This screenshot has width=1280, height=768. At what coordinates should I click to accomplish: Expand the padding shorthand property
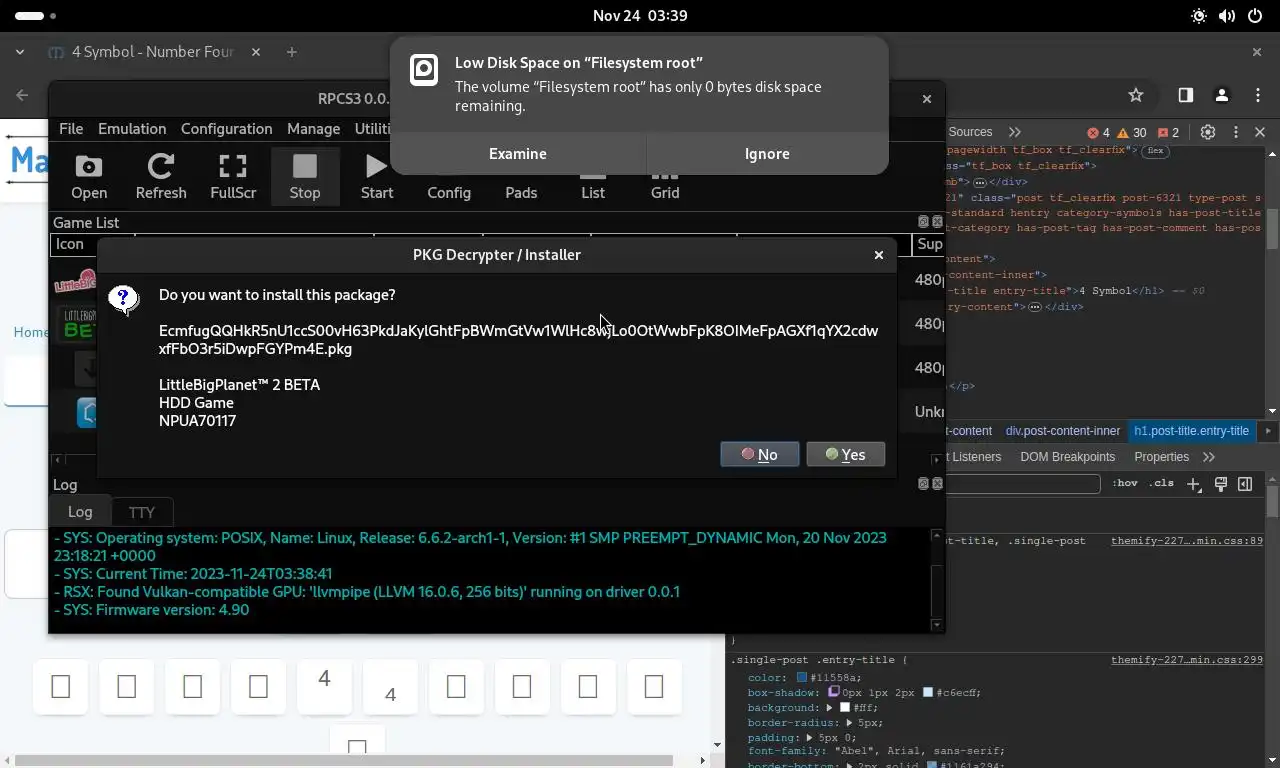809,737
